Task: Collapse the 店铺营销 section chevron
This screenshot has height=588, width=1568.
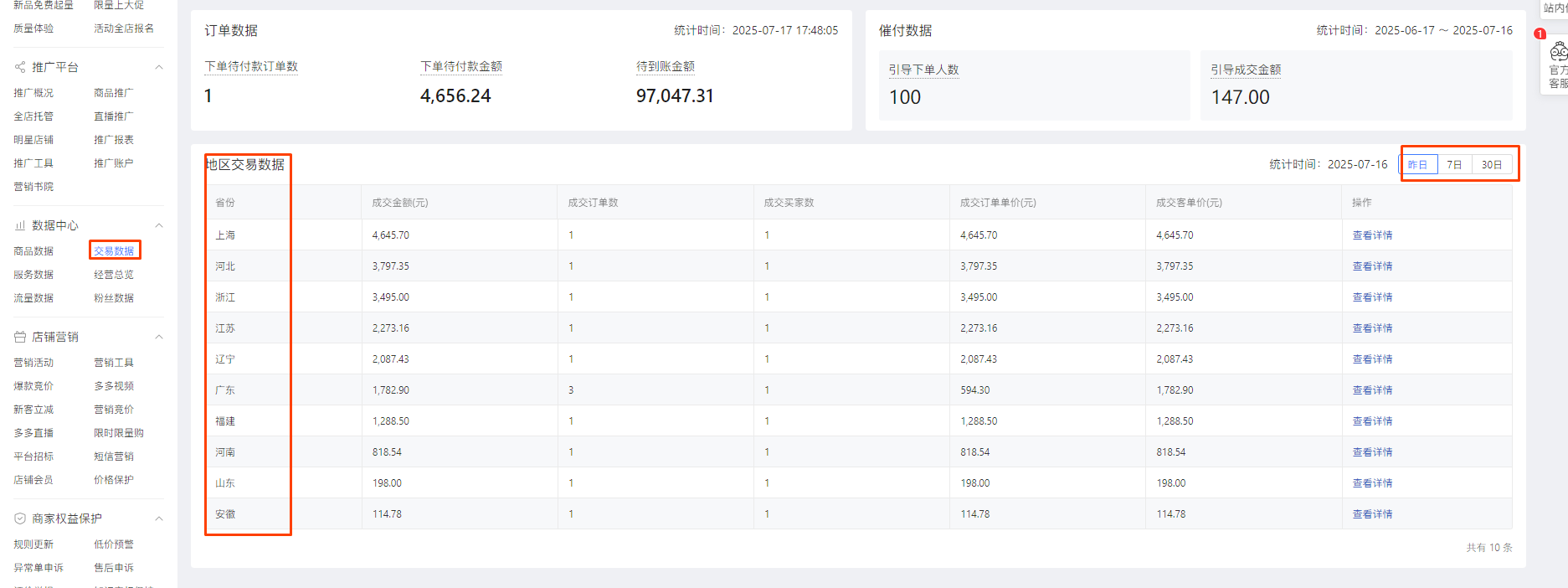Action: coord(159,337)
